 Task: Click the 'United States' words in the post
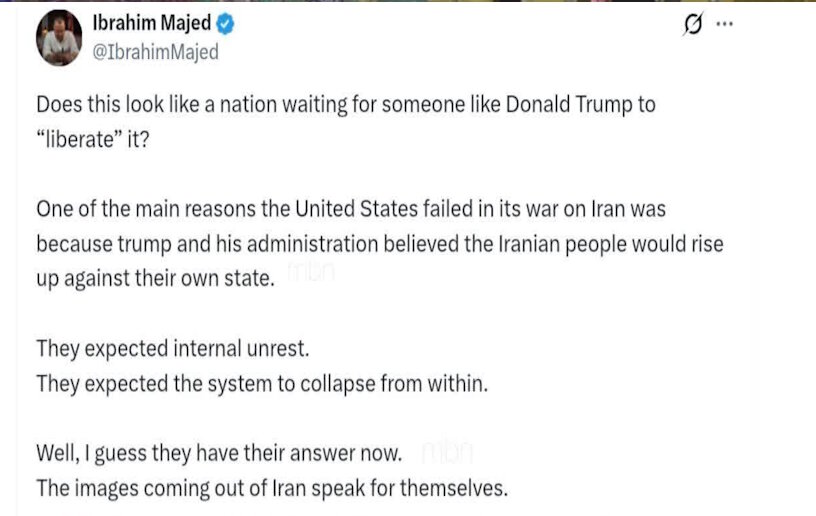click(356, 209)
